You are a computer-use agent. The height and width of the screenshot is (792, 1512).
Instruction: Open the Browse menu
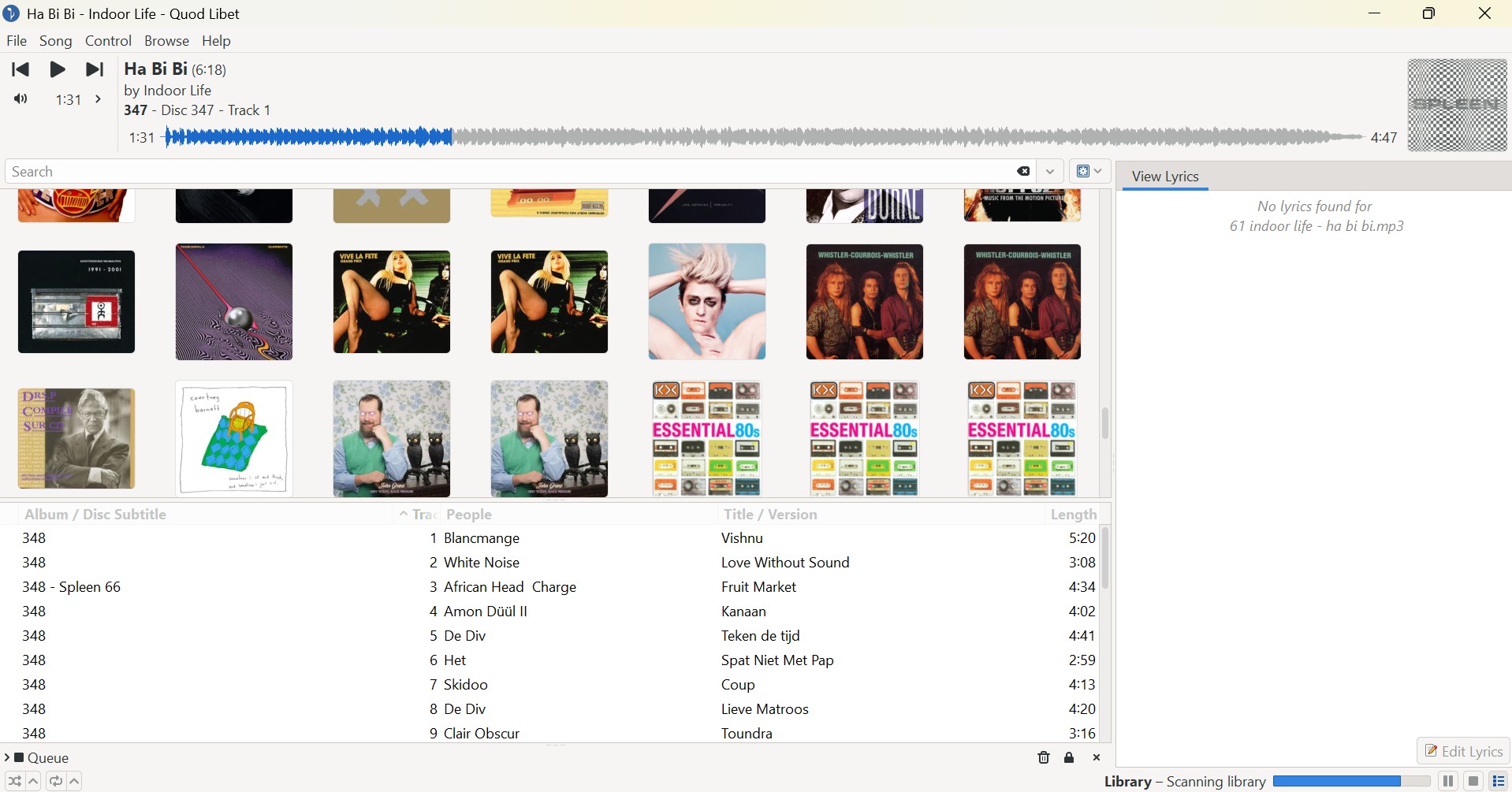click(x=166, y=41)
